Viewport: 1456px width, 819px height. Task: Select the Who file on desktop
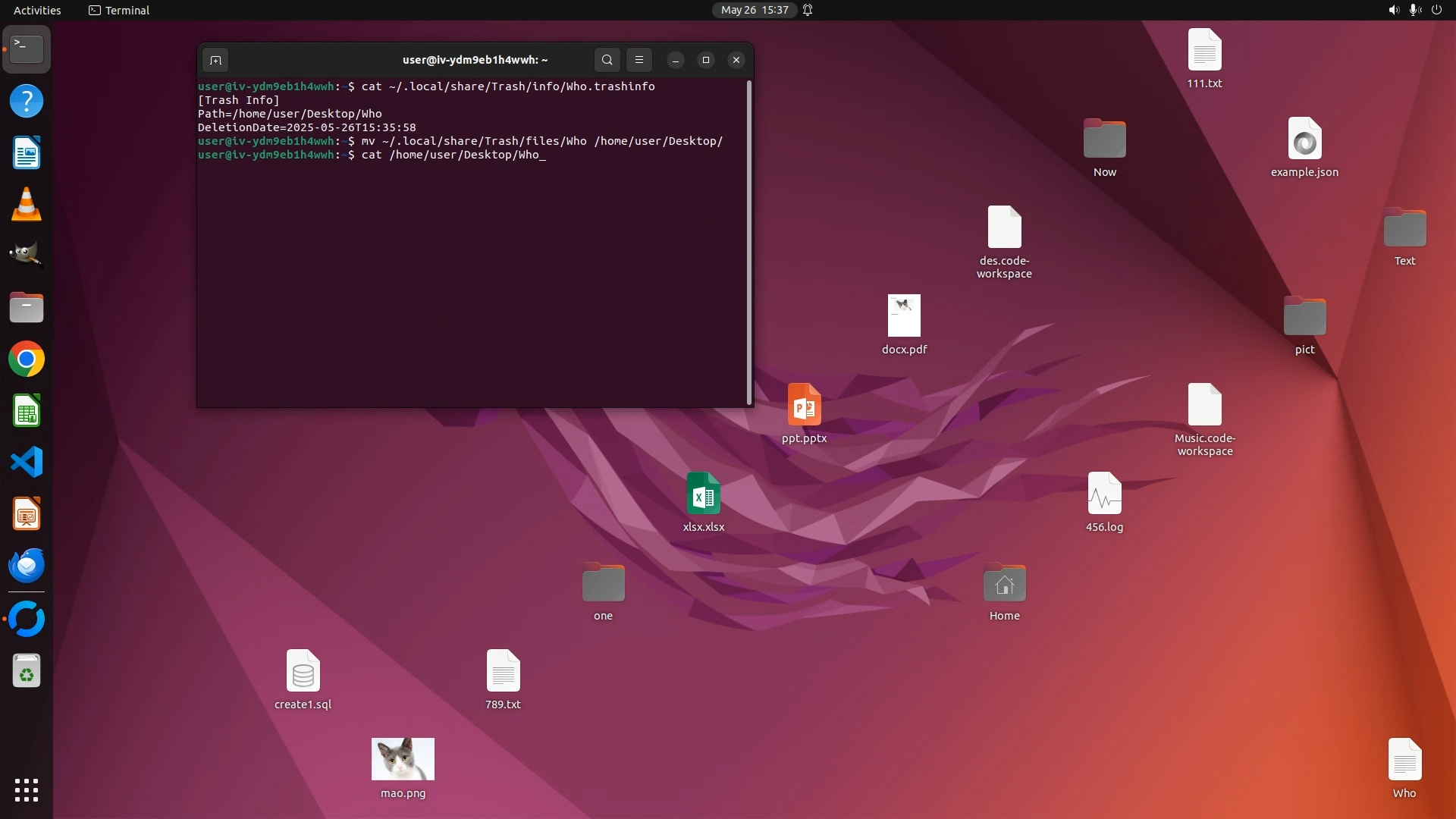tap(1404, 760)
